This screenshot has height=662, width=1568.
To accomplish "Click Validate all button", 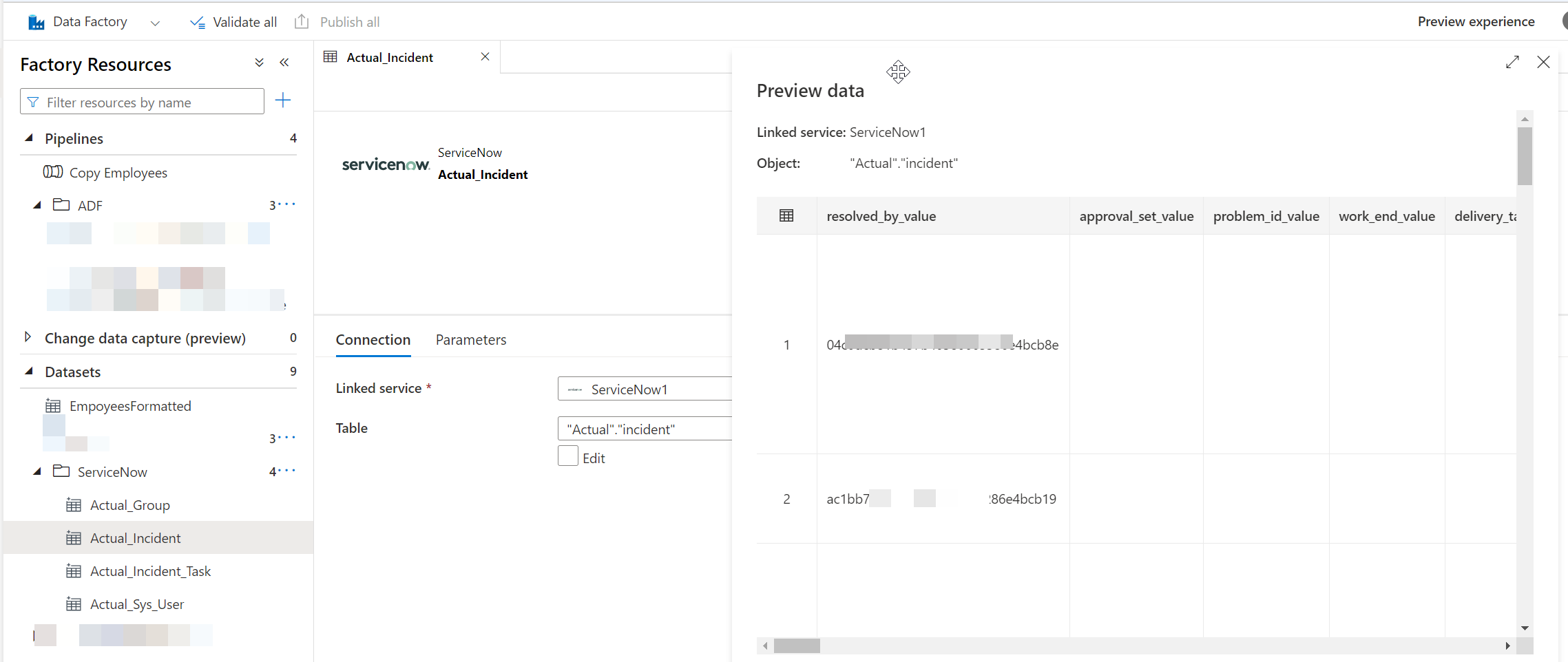I will click(233, 22).
